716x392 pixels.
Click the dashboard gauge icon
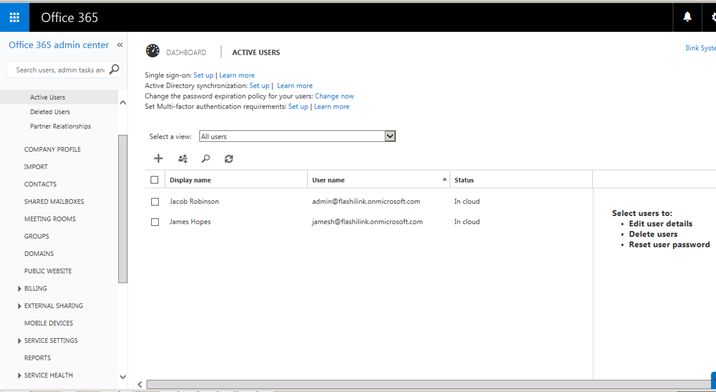coord(153,51)
